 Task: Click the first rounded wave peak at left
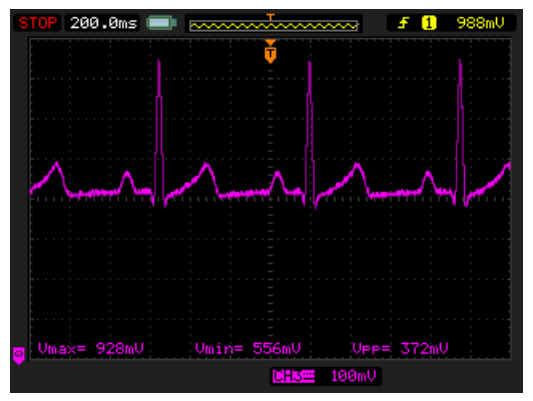pos(57,163)
